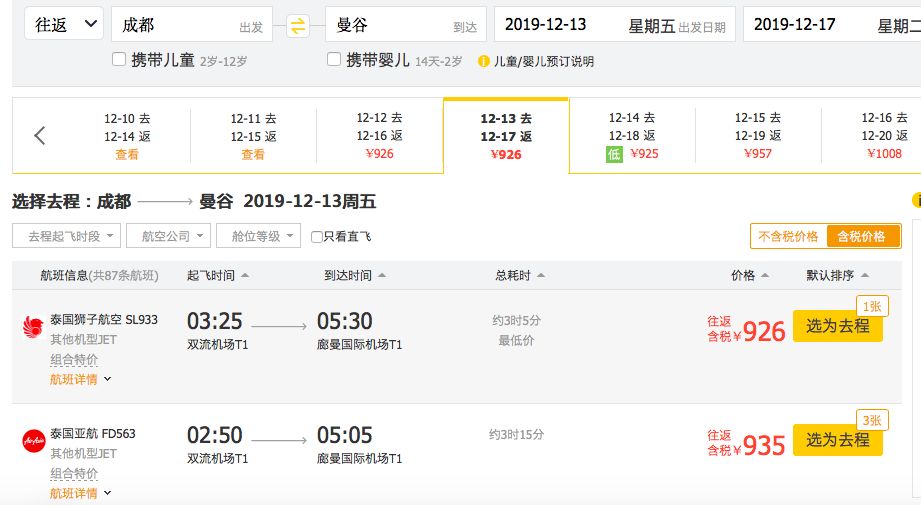Click 总耗时 column header
Viewport: 921px width, 505px height.
click(x=513, y=275)
